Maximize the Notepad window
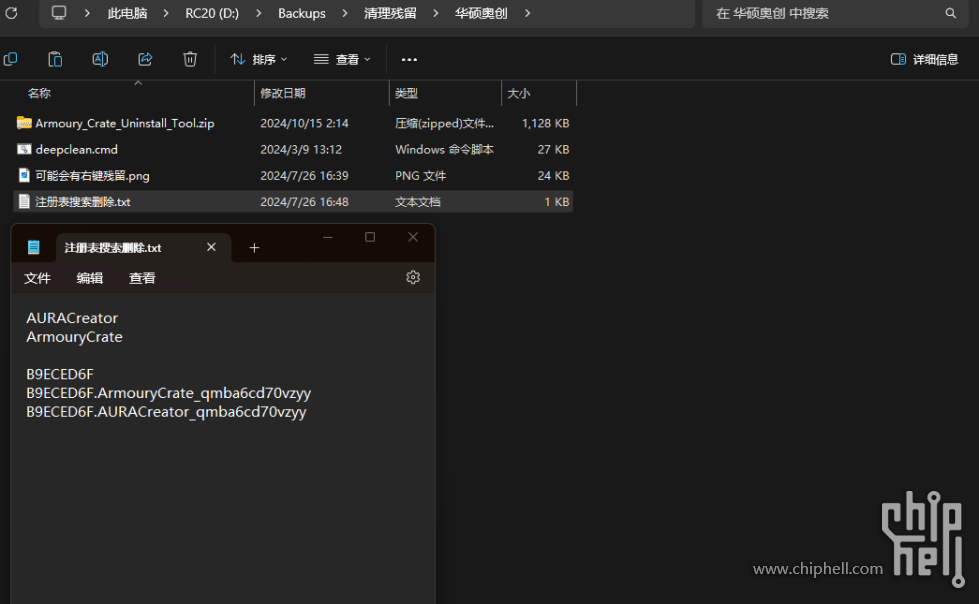This screenshot has width=979, height=604. 370,237
